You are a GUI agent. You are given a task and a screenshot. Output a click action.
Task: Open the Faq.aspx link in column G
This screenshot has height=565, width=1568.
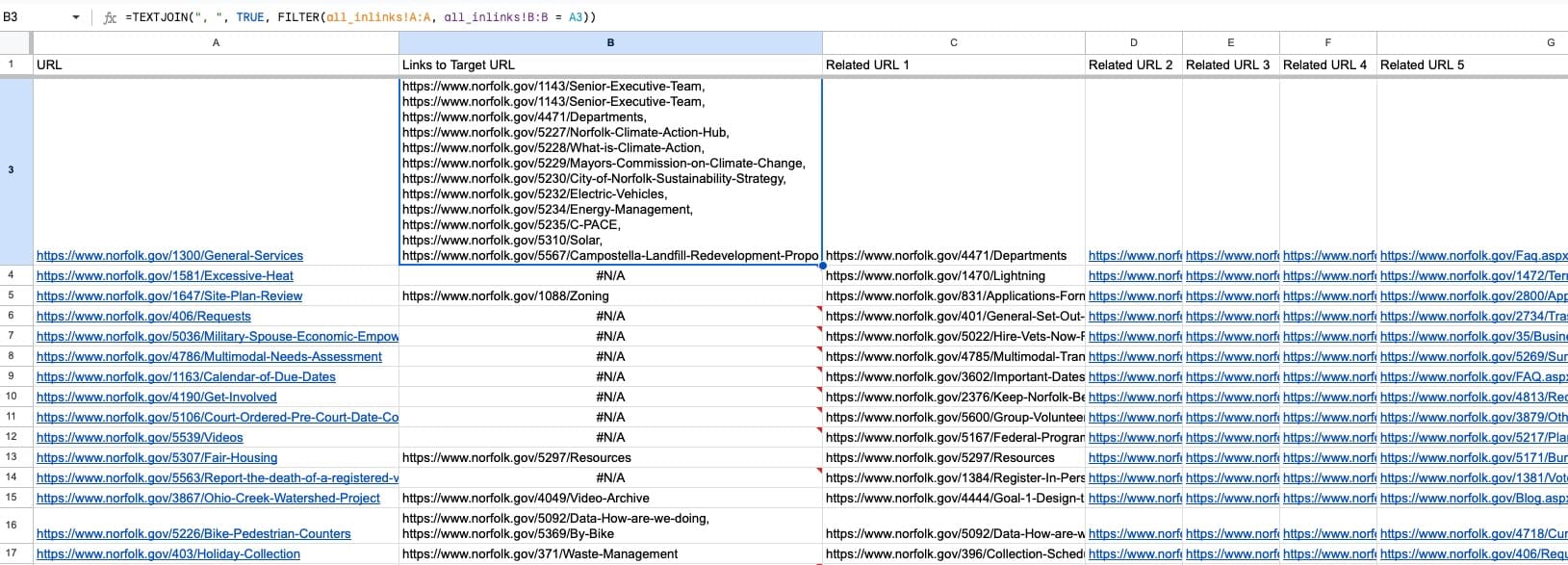click(1474, 256)
